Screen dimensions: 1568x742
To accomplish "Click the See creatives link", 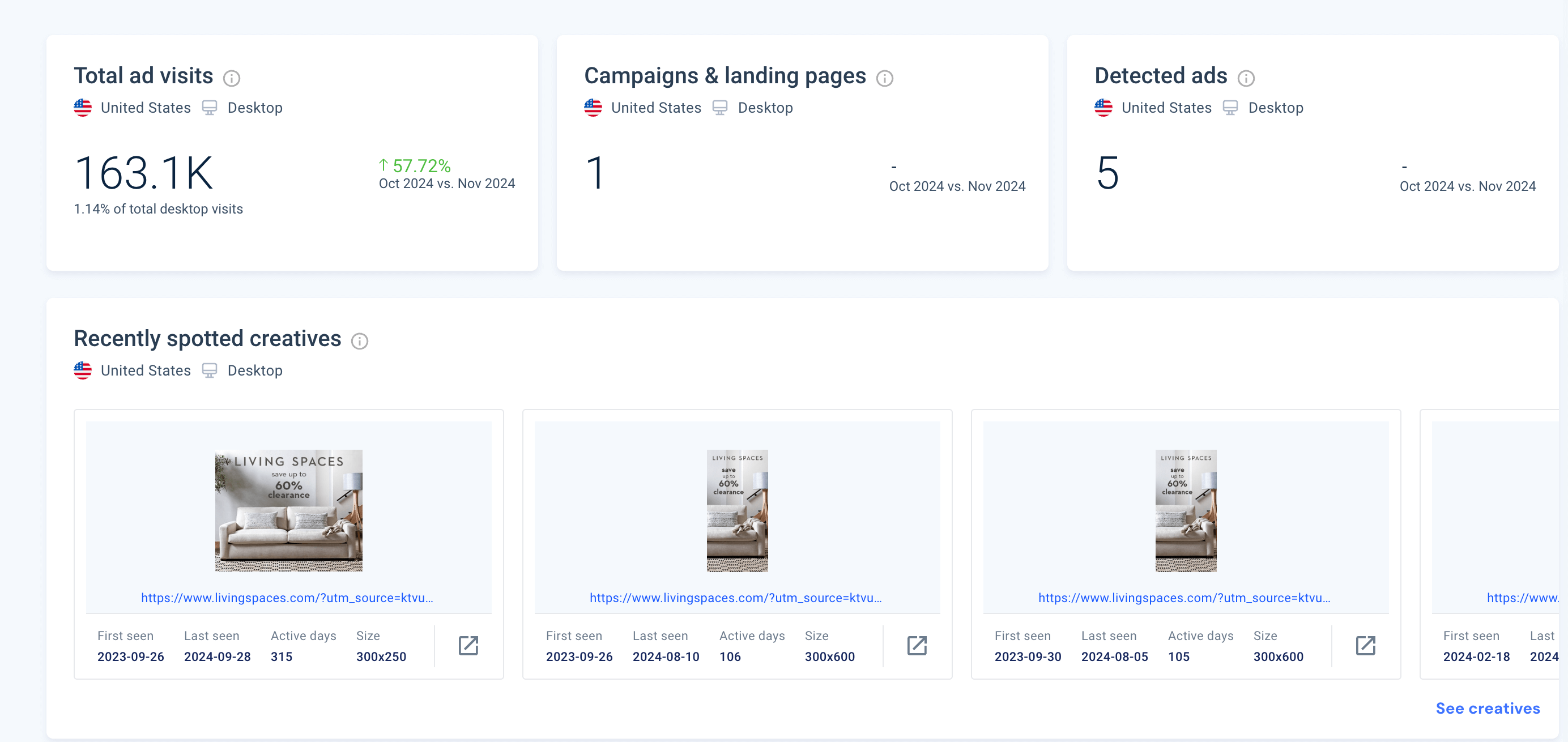I will point(1488,708).
